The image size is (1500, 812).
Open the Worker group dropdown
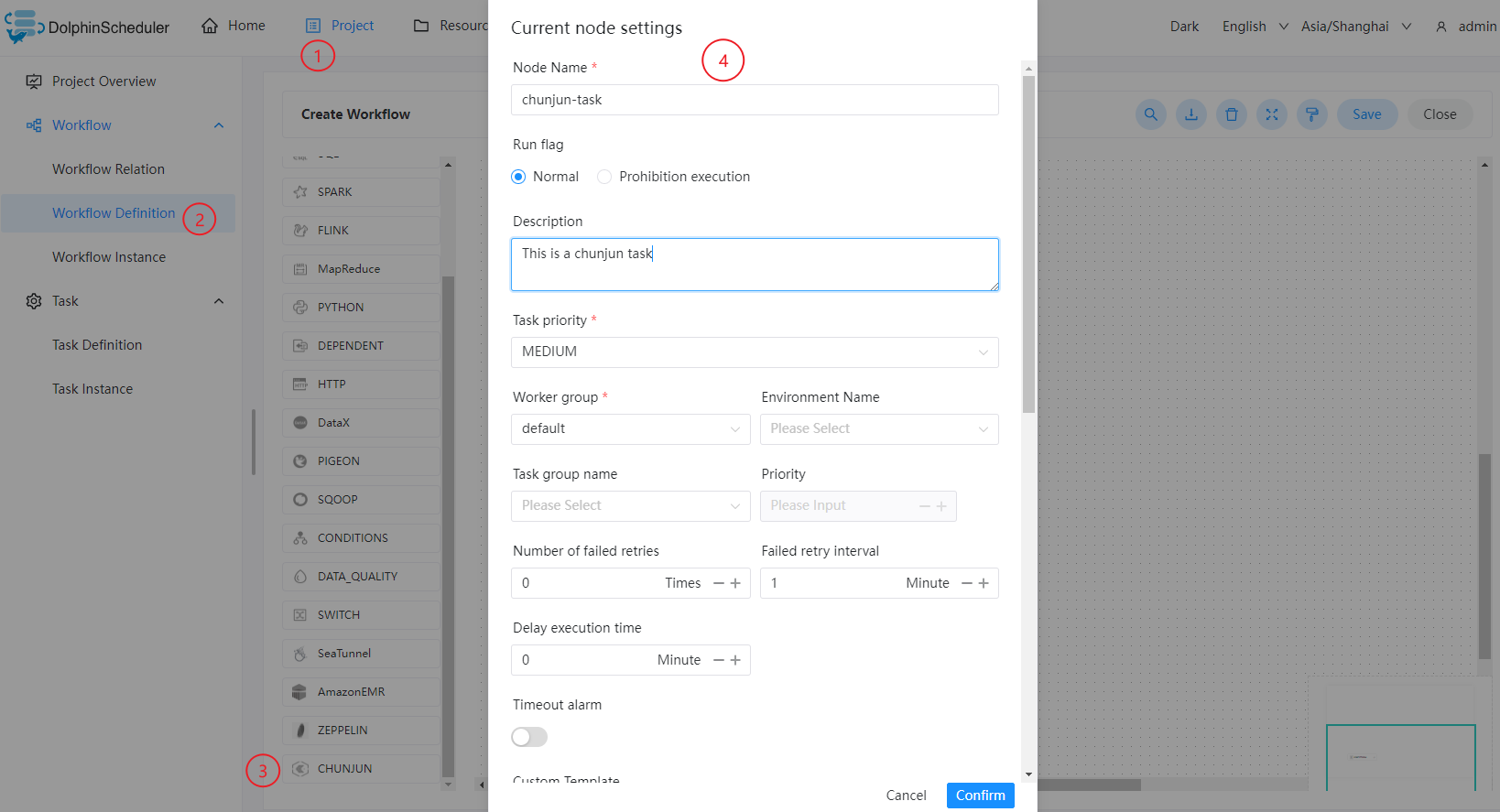[x=630, y=429]
